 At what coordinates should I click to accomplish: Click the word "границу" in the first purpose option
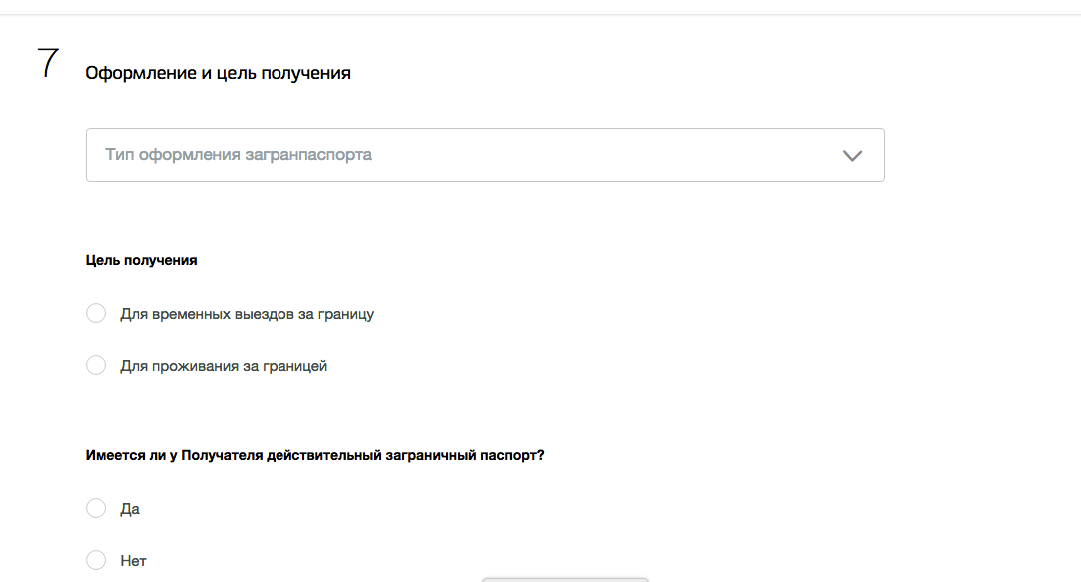pyautogui.click(x=346, y=314)
